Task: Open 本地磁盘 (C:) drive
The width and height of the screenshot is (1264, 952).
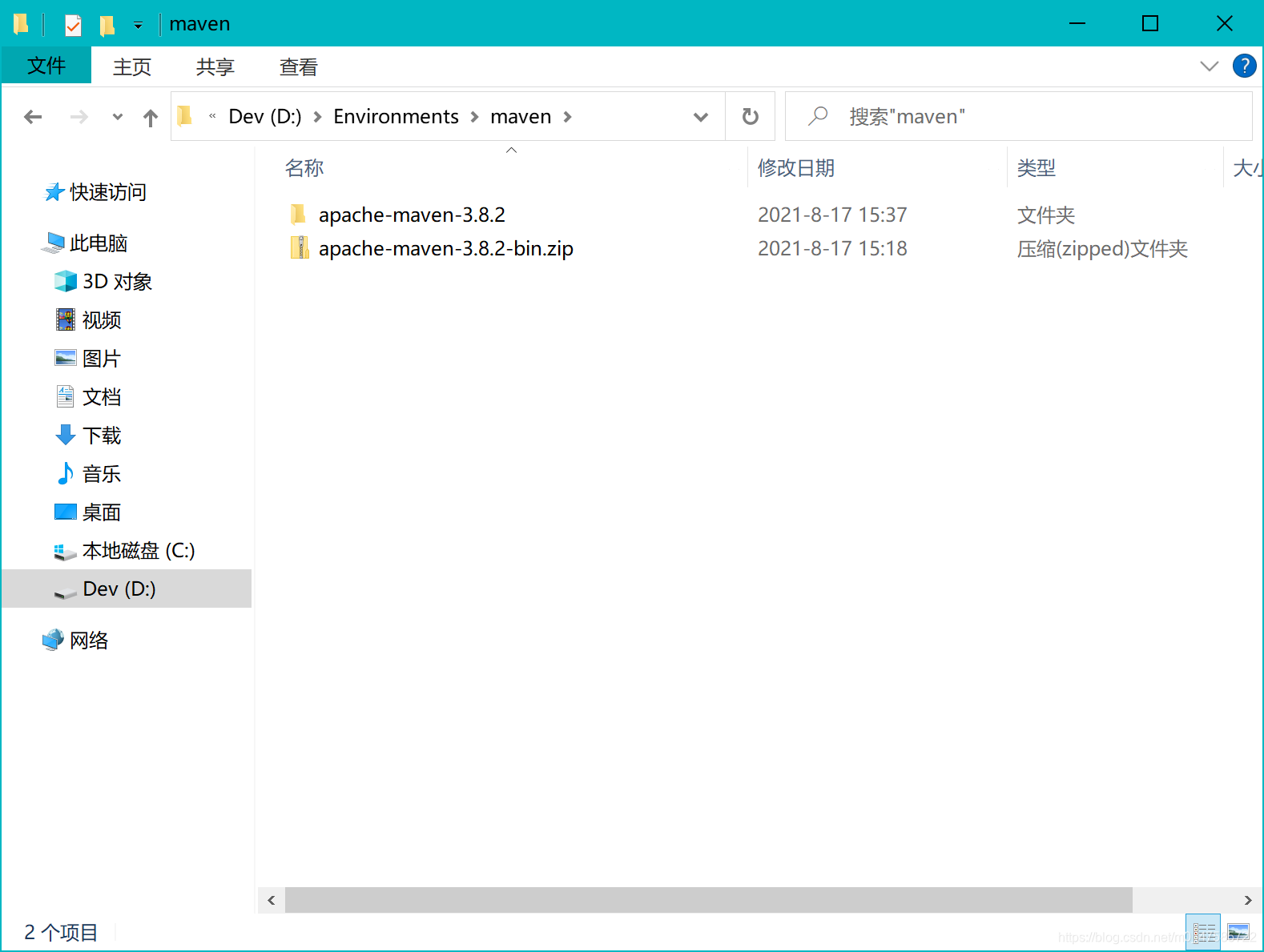Action: point(139,551)
